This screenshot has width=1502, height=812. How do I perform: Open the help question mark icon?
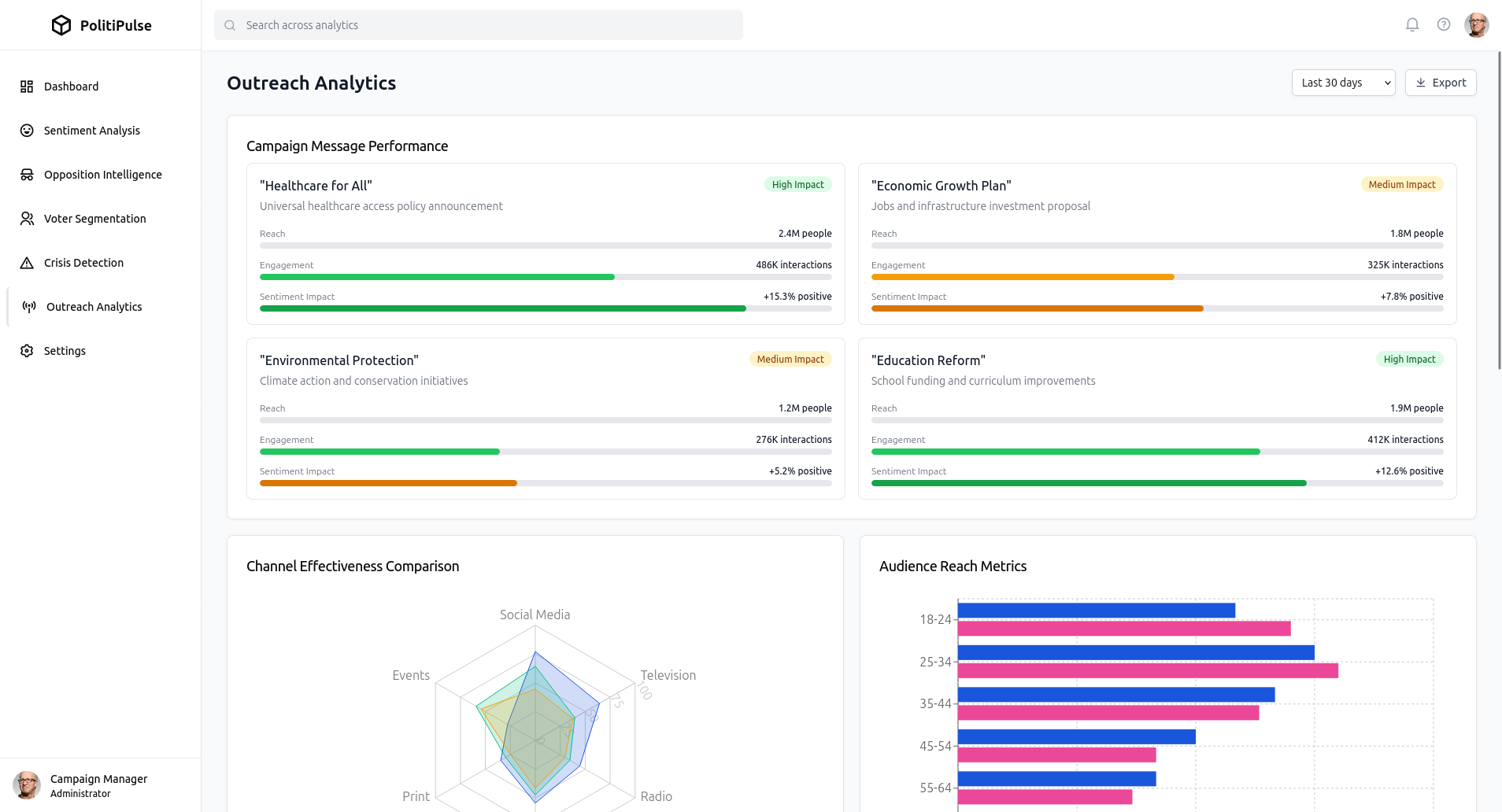click(1444, 25)
